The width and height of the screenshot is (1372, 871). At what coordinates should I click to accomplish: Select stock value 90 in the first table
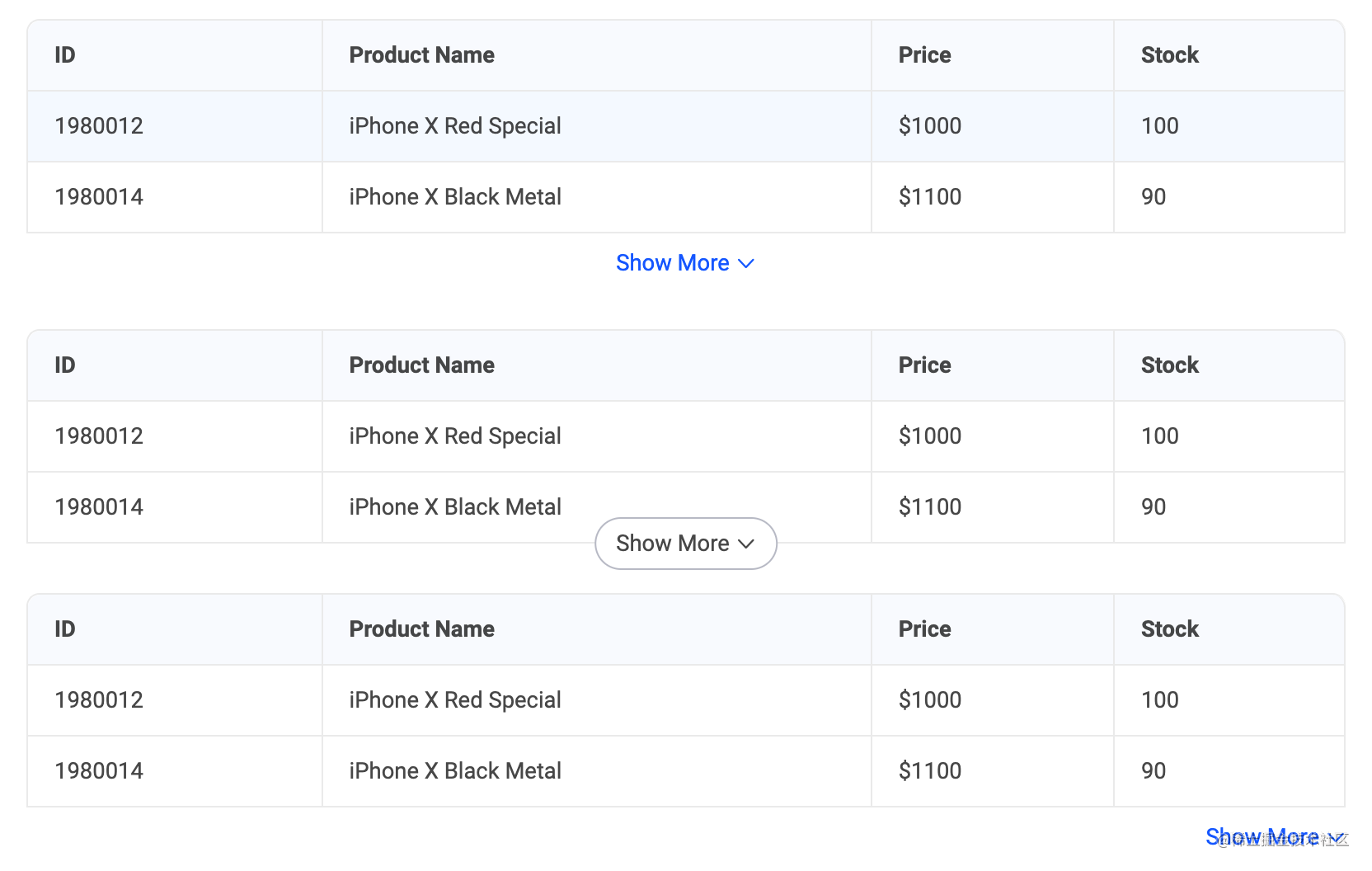click(x=1154, y=197)
